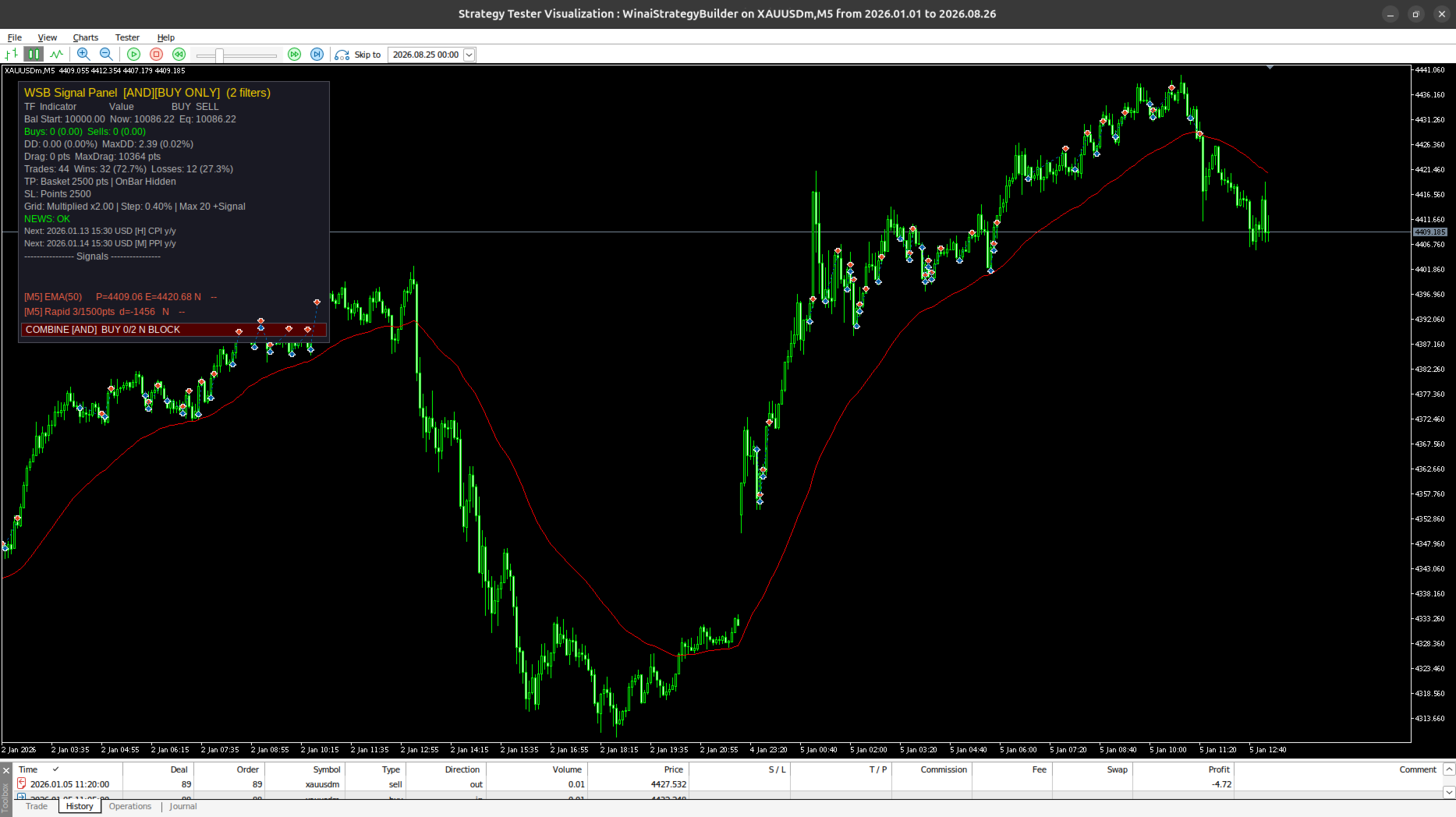Sort history by Deal column

tap(158, 769)
